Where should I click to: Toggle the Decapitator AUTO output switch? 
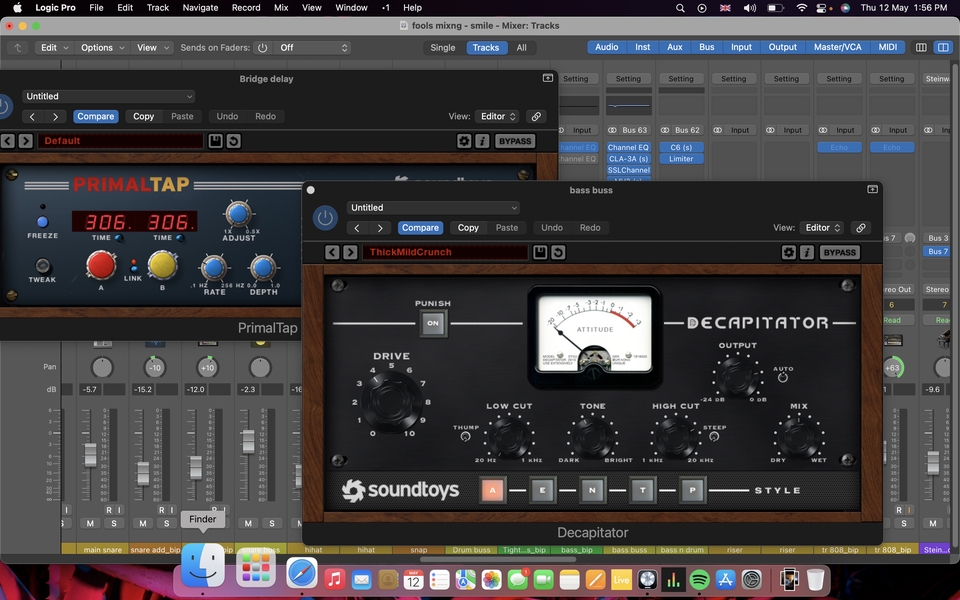pos(782,377)
